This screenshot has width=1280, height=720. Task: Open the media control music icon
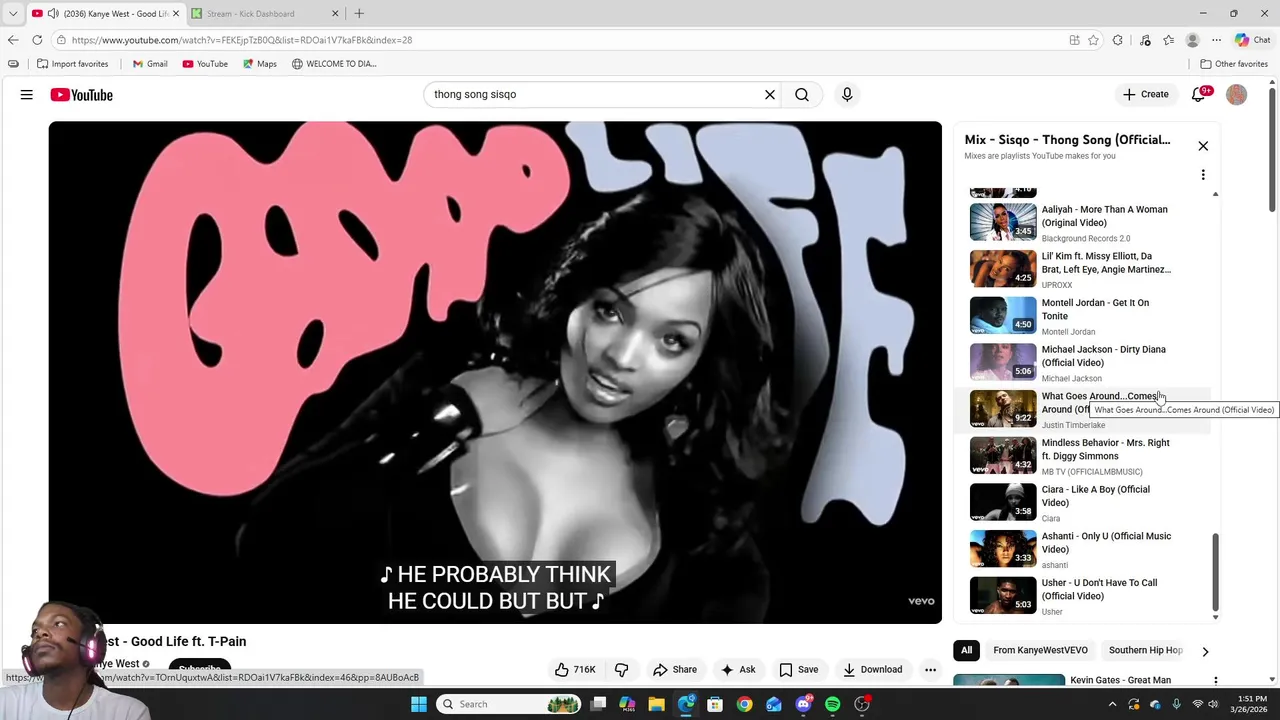click(x=1145, y=40)
